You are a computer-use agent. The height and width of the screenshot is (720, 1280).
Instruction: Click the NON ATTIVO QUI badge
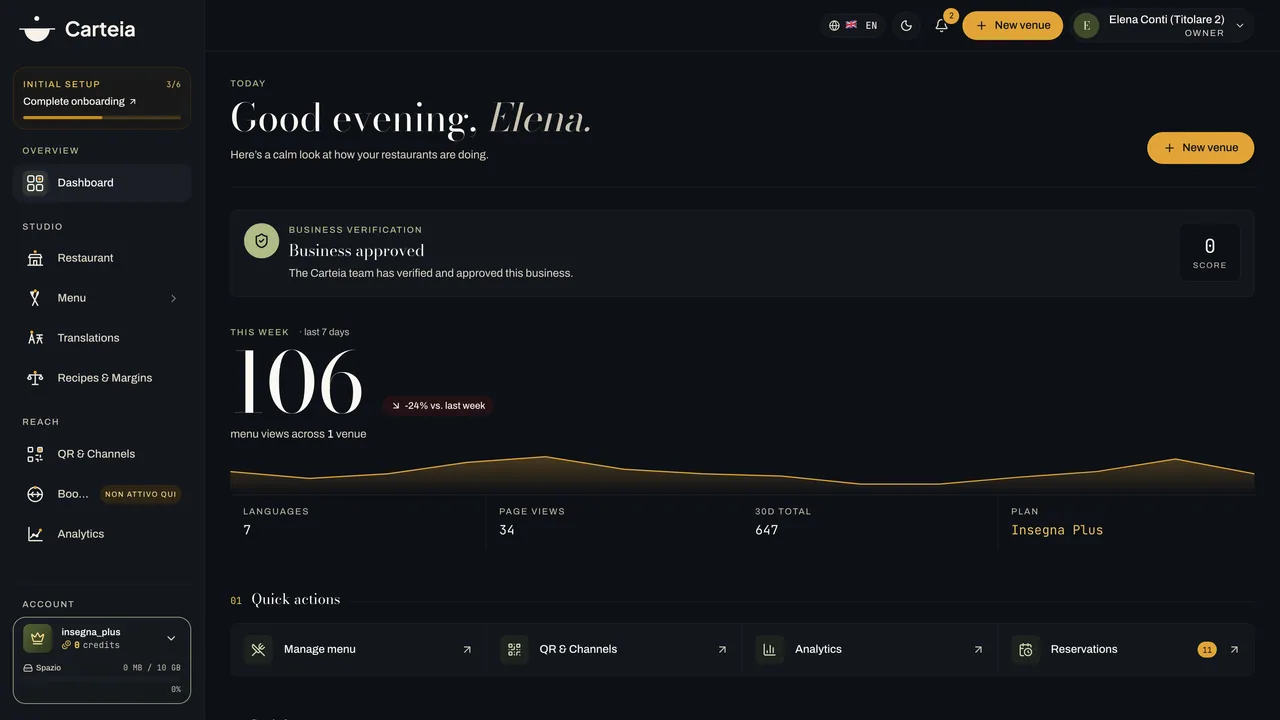141,494
